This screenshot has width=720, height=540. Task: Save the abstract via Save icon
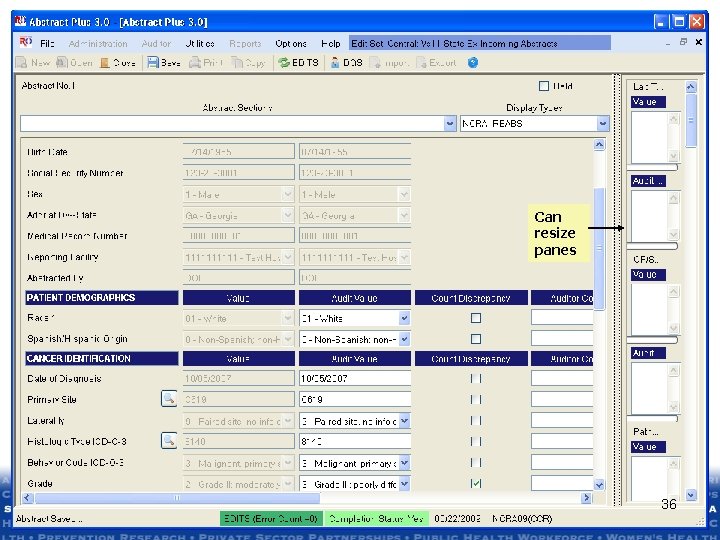(153, 62)
